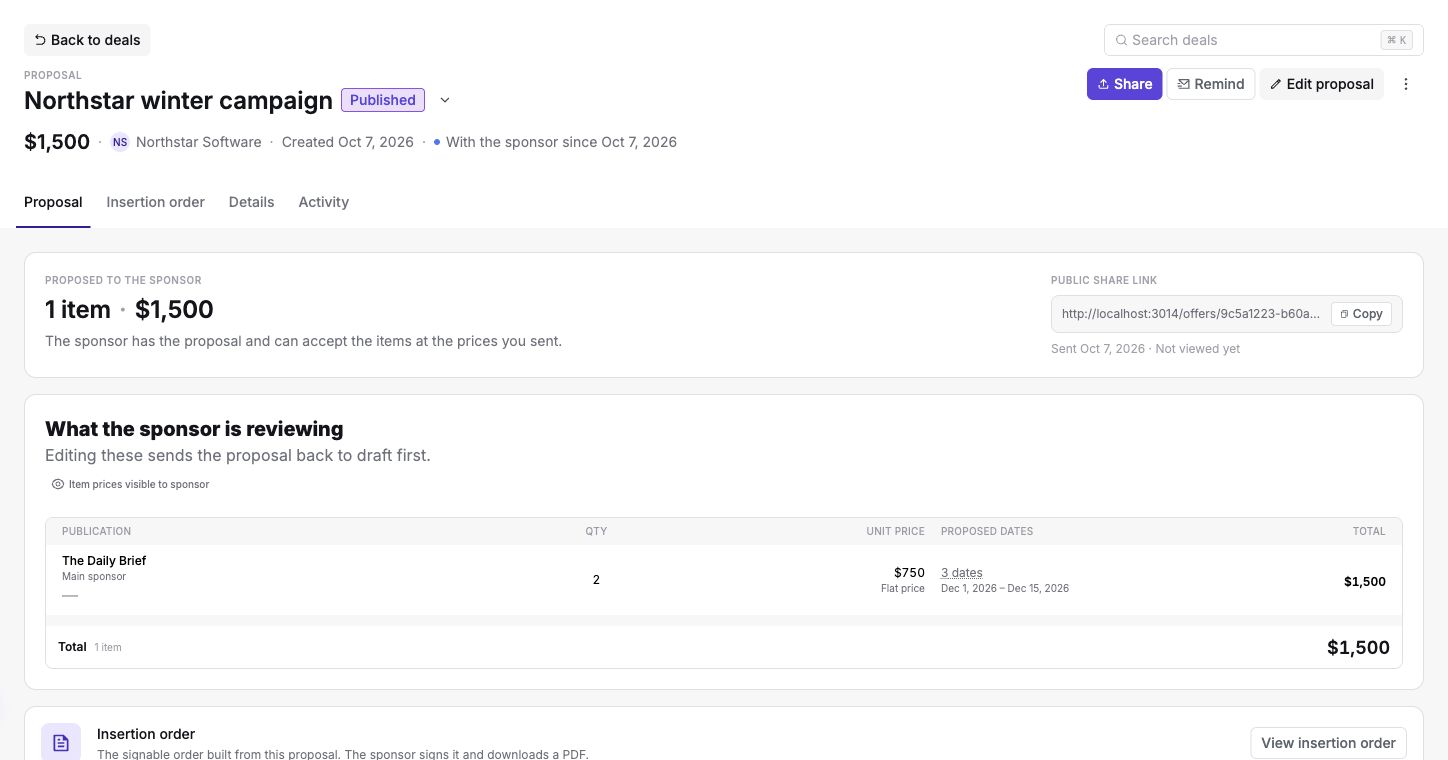Switch to the Proposal tab
1448x760 pixels.
click(x=53, y=202)
